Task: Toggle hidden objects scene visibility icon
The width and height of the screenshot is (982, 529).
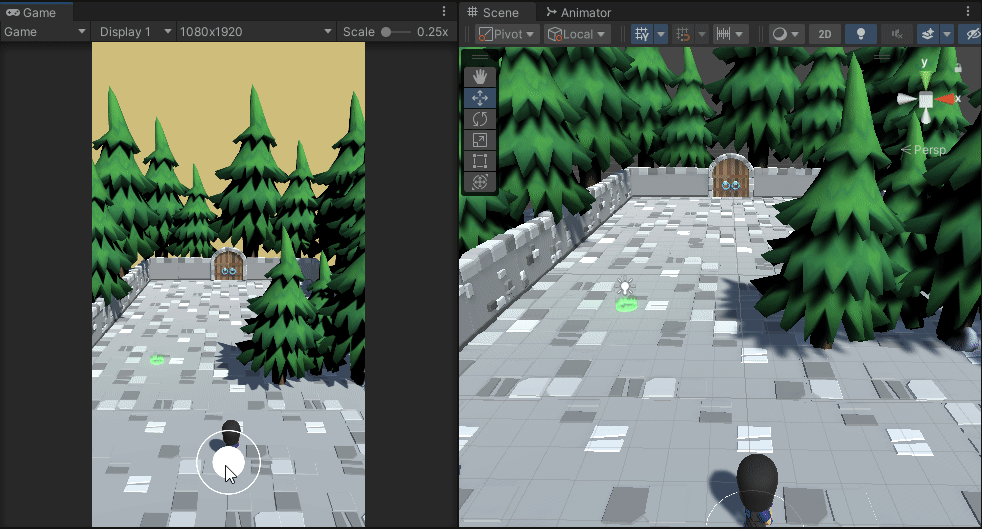Action: coord(972,34)
